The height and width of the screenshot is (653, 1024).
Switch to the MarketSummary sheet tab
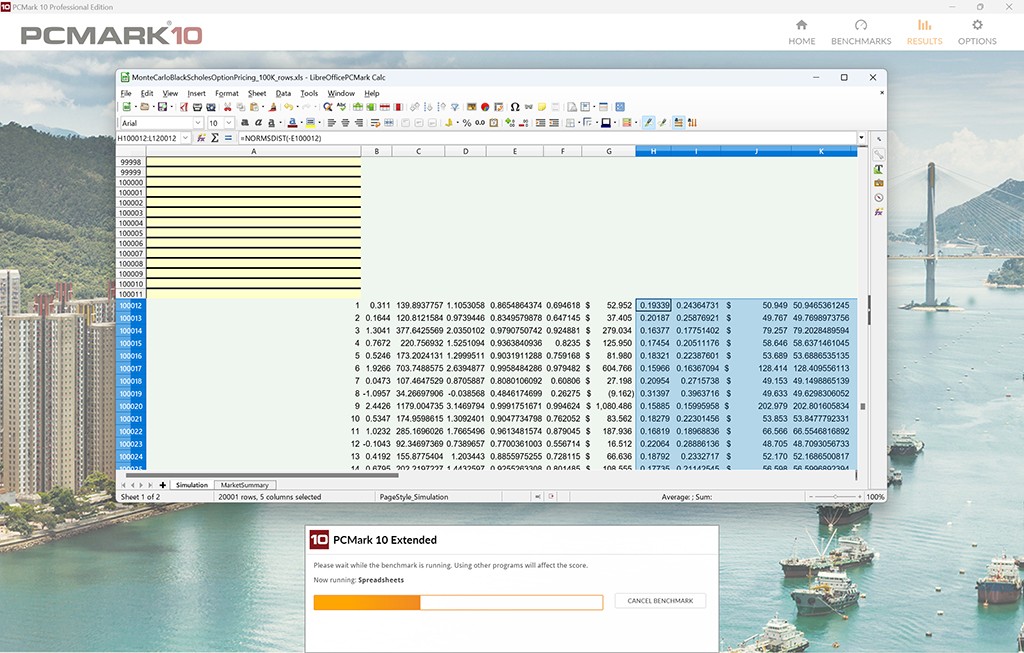click(x=244, y=485)
